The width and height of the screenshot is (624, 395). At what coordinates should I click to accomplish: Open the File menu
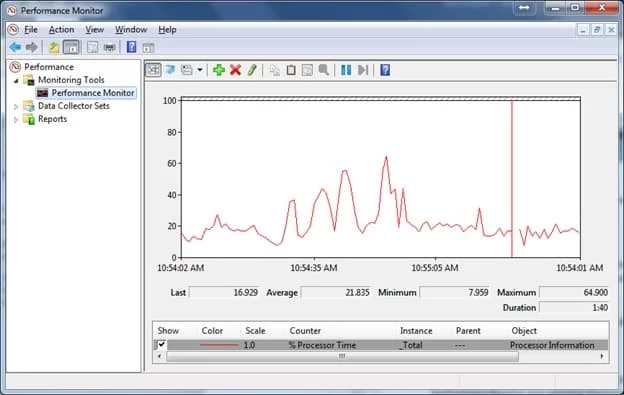[x=31, y=29]
